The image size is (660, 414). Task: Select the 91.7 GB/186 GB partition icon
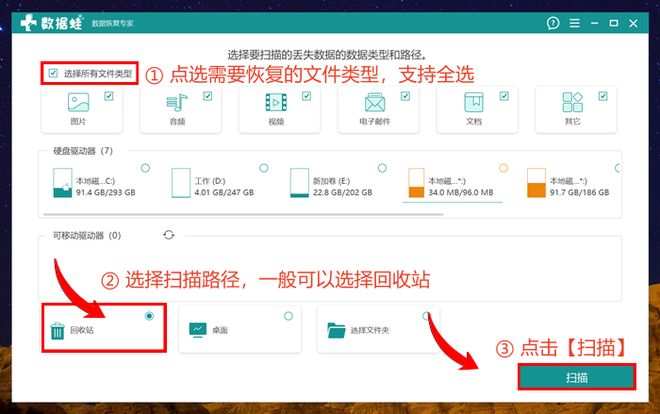click(536, 183)
